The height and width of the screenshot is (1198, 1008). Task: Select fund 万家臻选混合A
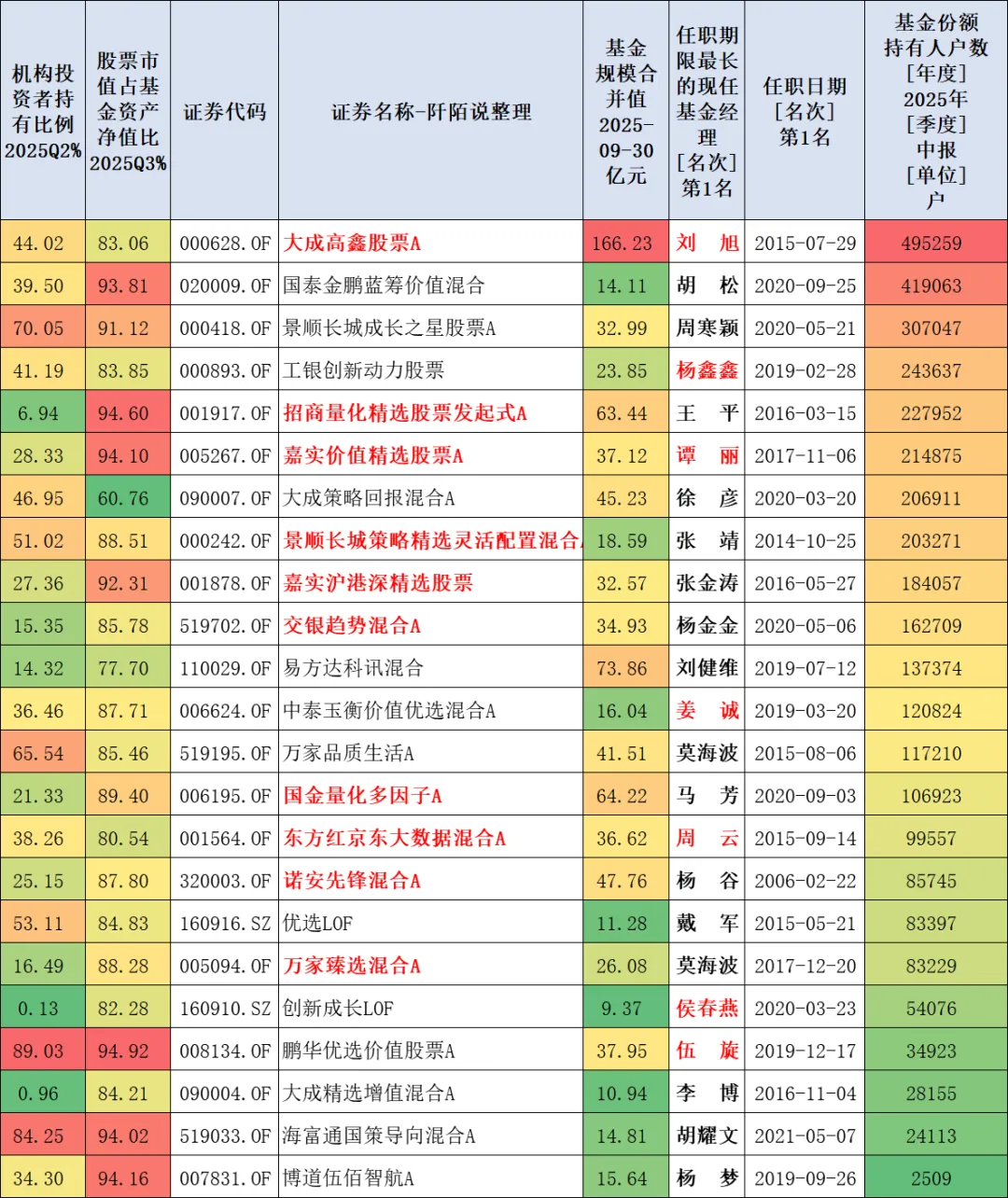352,966
